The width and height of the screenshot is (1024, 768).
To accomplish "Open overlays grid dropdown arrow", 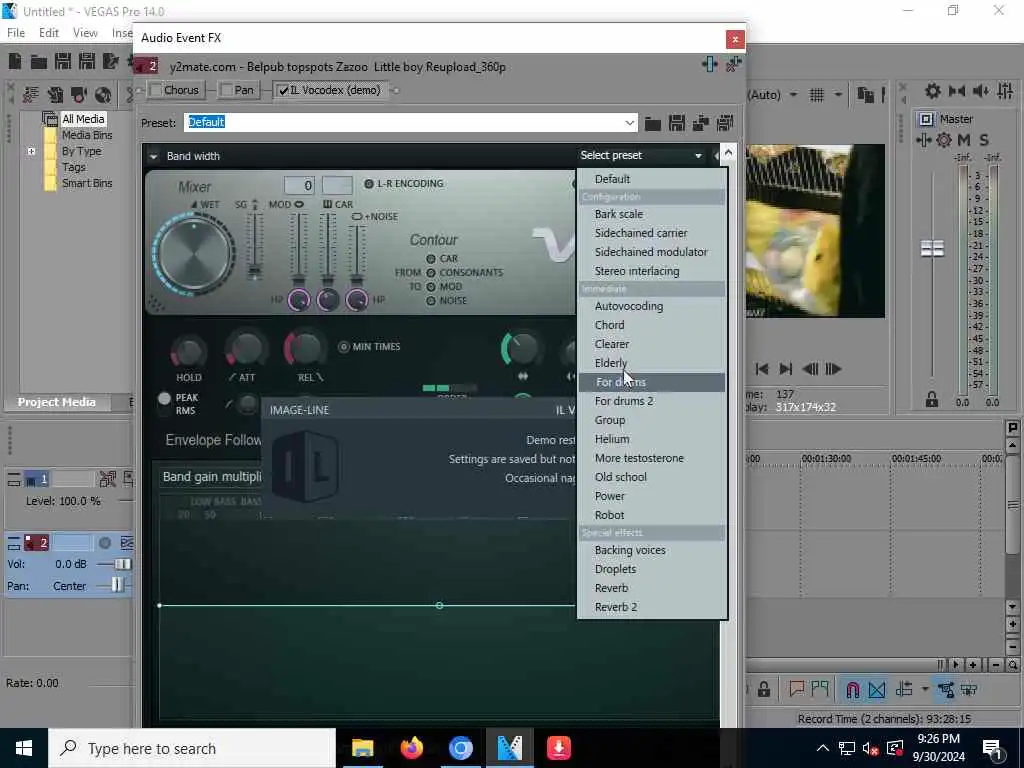I will tap(838, 95).
